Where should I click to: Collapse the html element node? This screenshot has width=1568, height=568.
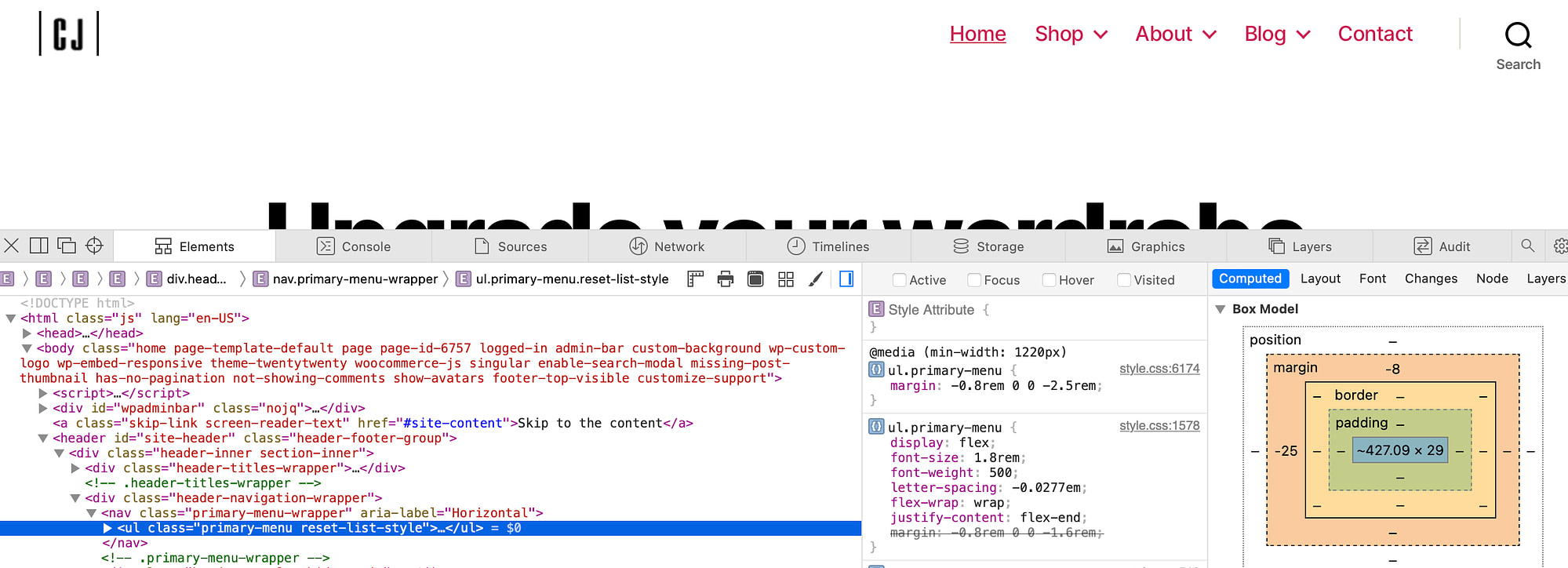11,319
